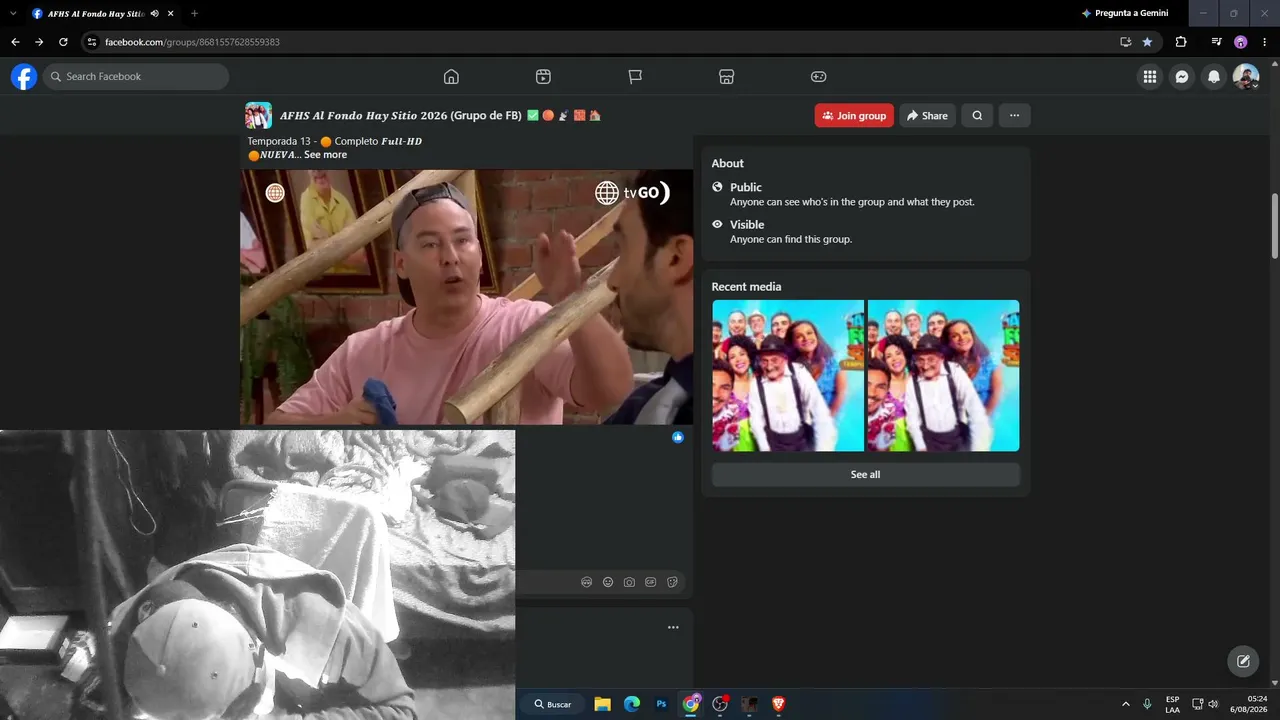Toggle the bookmark star
The width and height of the screenshot is (1280, 720).
(x=1147, y=42)
